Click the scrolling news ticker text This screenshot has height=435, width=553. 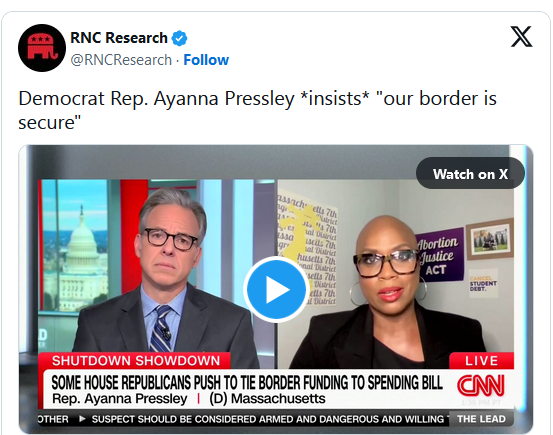coord(243,419)
